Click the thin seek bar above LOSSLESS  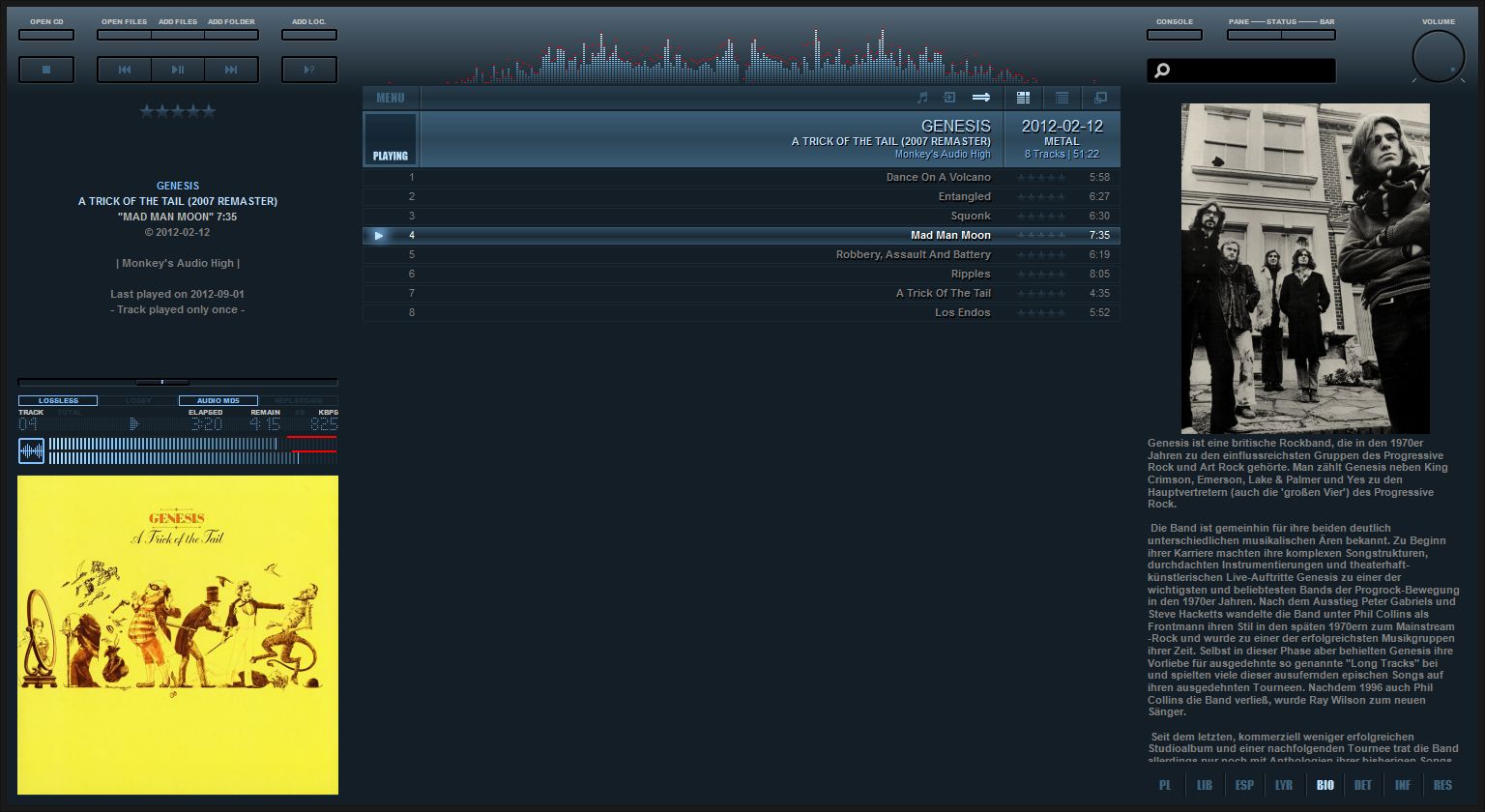178,382
